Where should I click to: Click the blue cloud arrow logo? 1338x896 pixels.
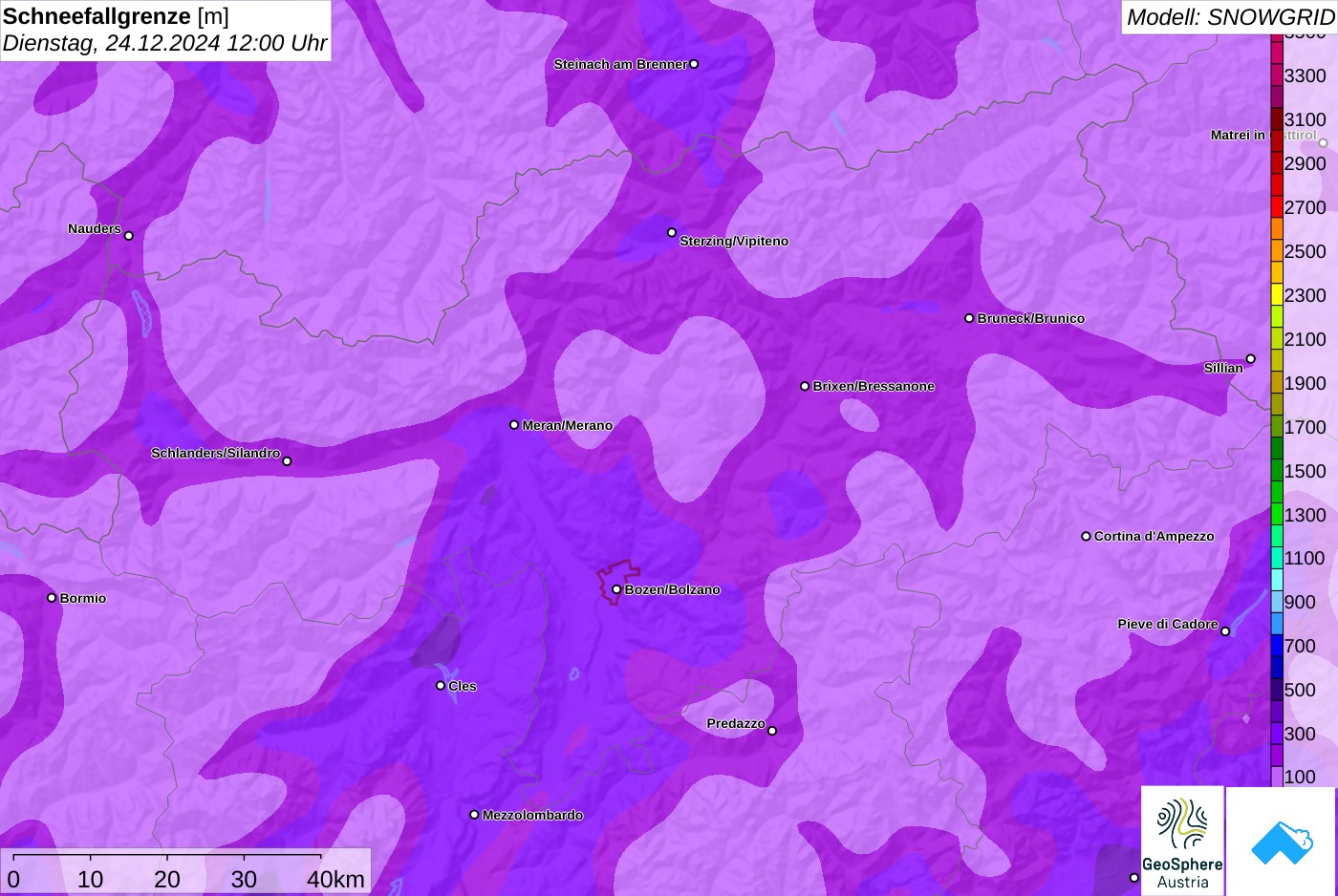click(1282, 842)
